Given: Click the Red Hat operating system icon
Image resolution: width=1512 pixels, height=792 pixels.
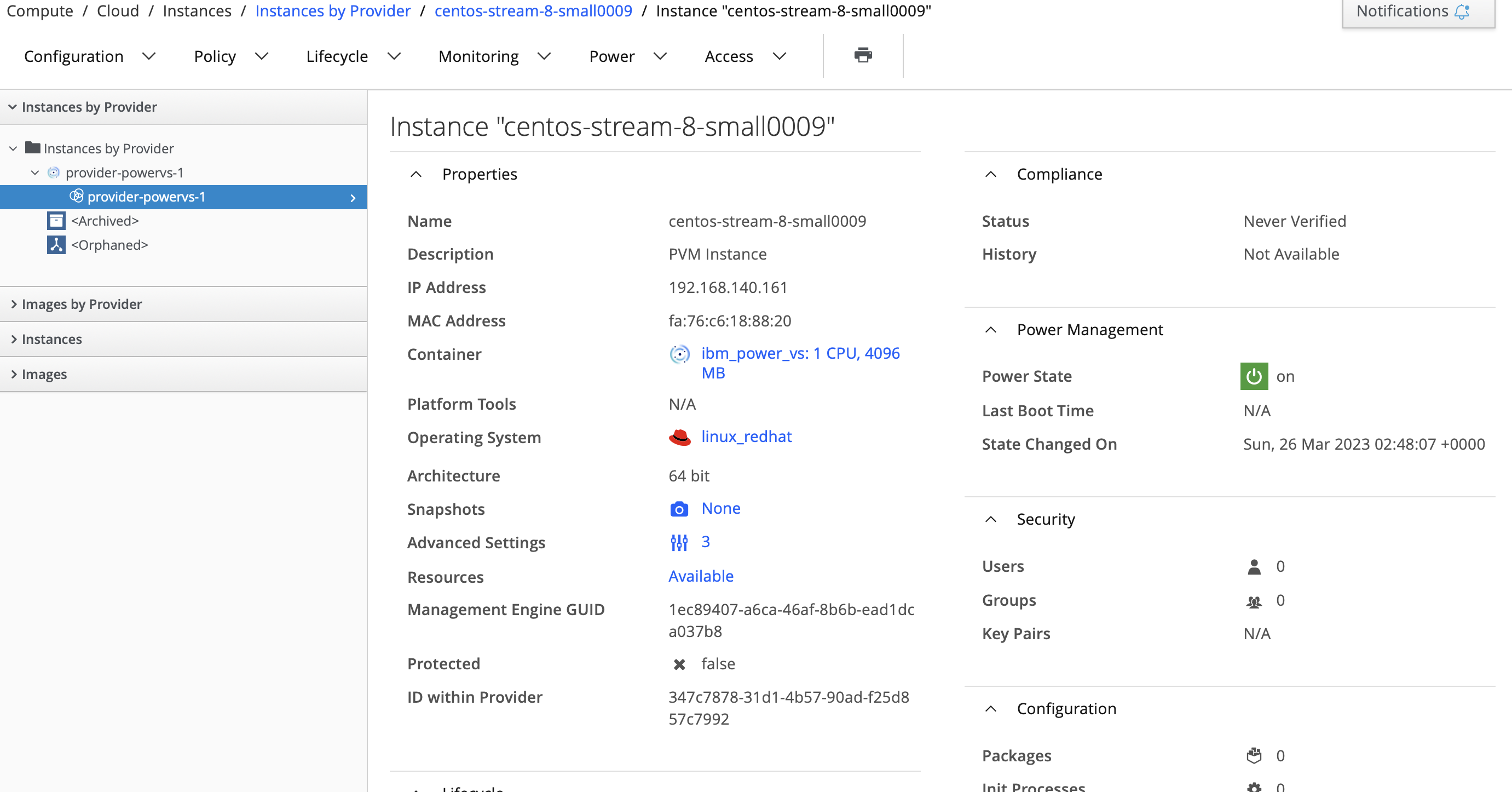Looking at the screenshot, I should (680, 437).
